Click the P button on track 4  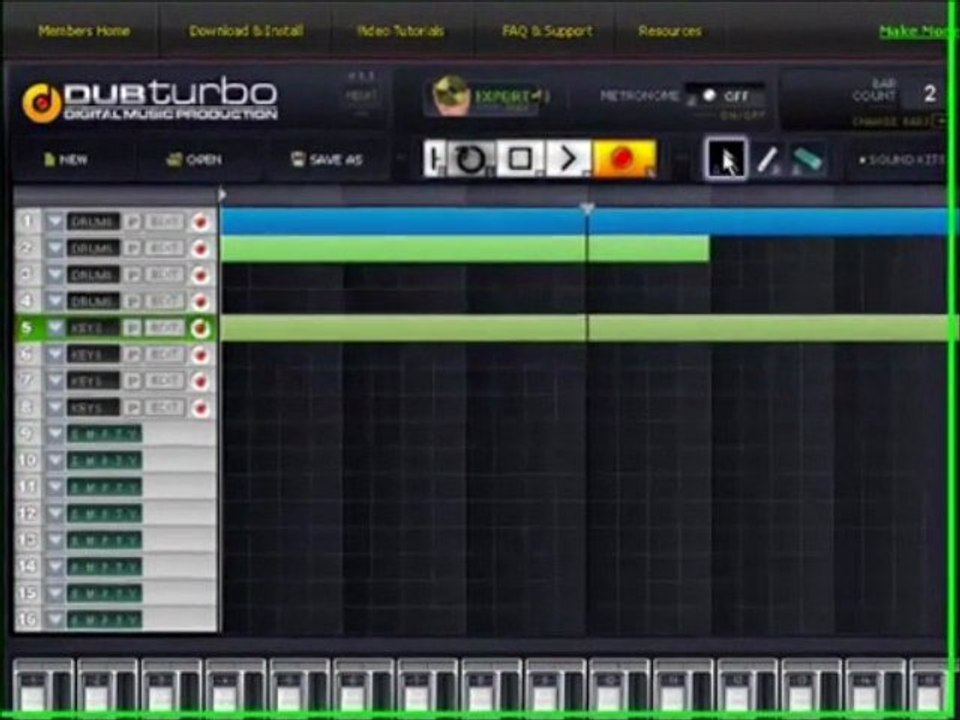[132, 301]
